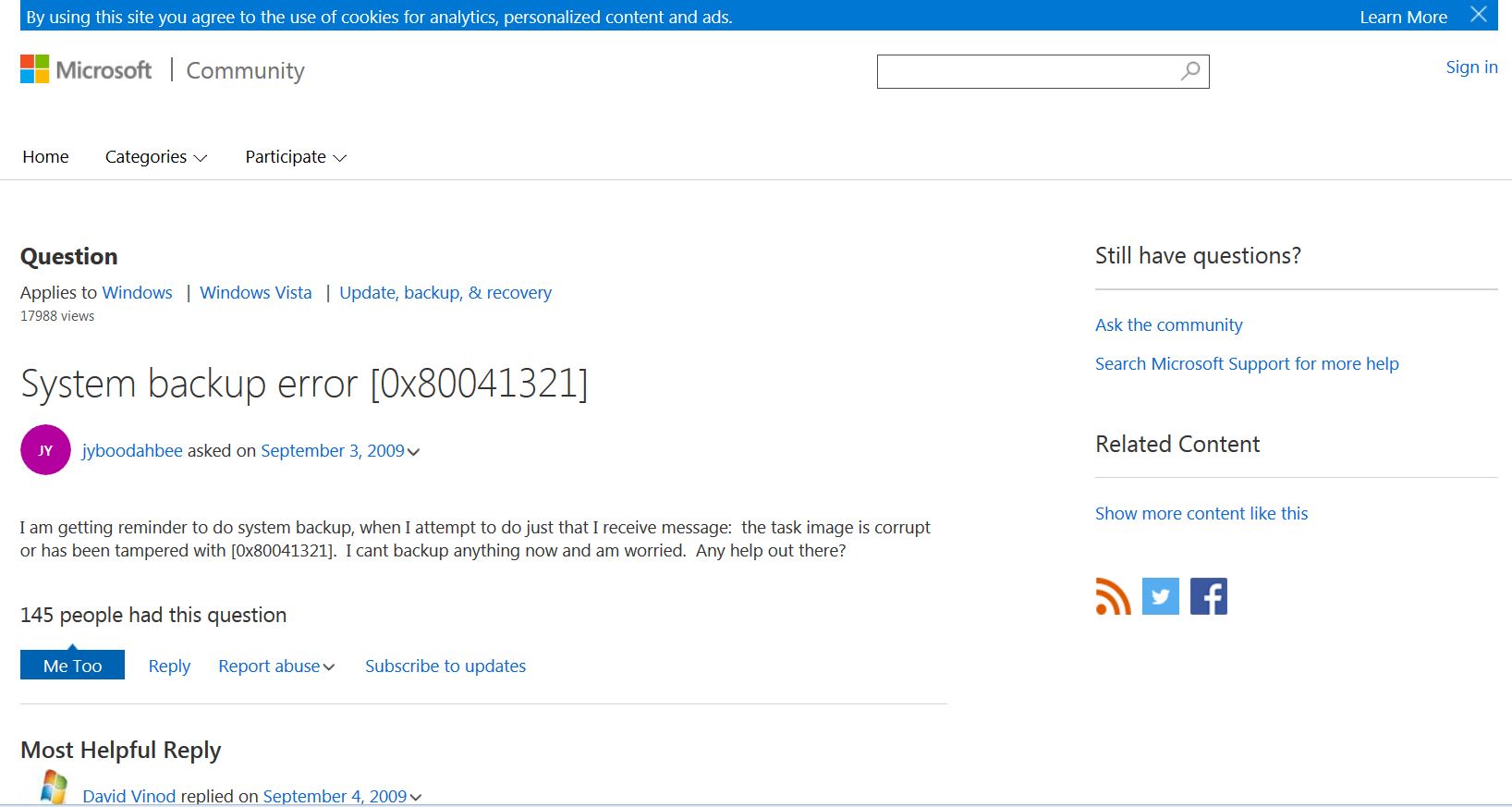Click the JY user avatar
This screenshot has width=1512, height=807.
pos(45,450)
